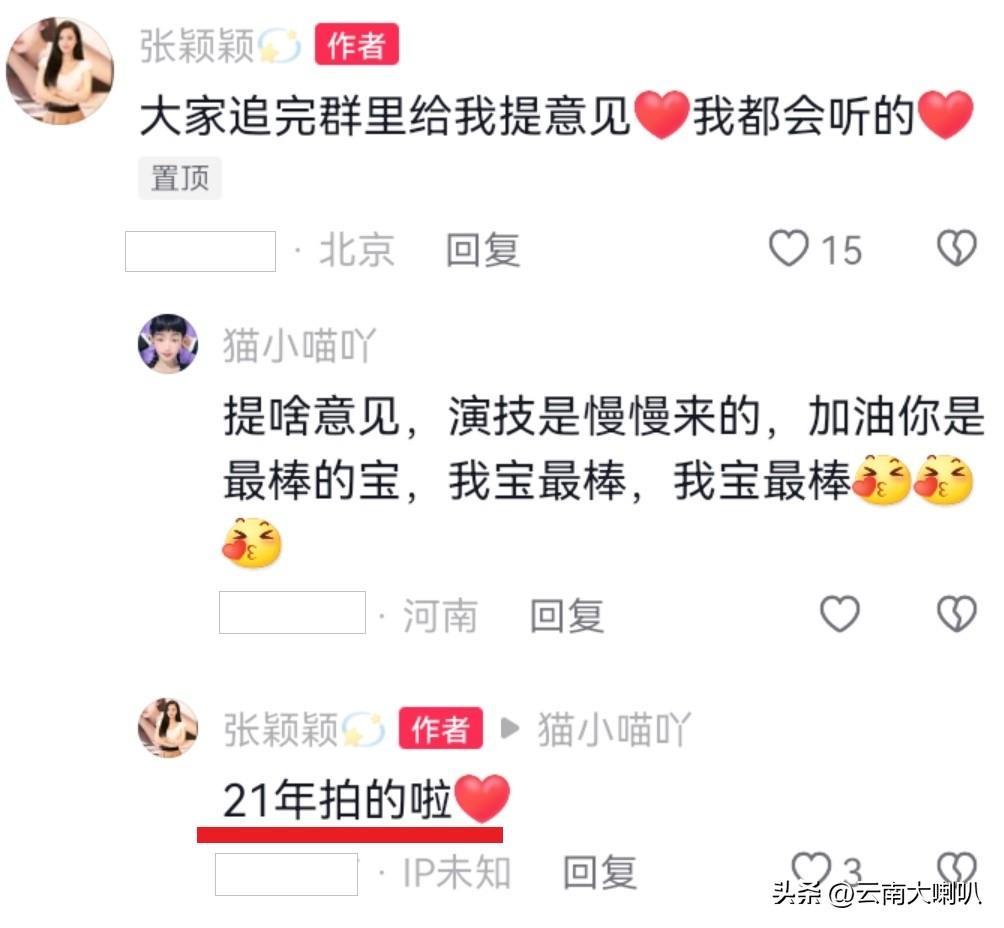This screenshot has height=928, width=1004.
Task: Open 张颖颖's small avatar on reply
Action: pos(168,728)
